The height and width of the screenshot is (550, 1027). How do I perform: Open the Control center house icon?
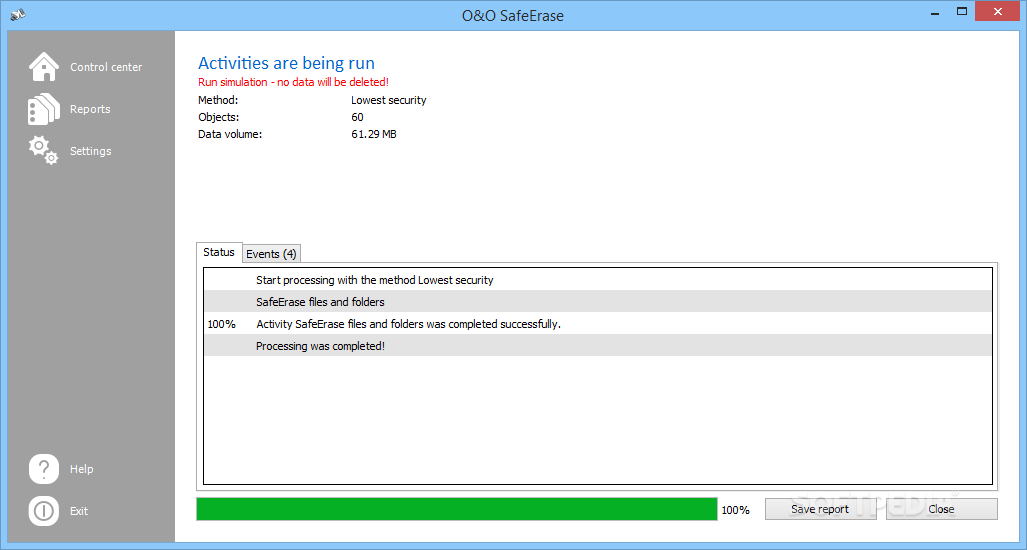pos(44,67)
